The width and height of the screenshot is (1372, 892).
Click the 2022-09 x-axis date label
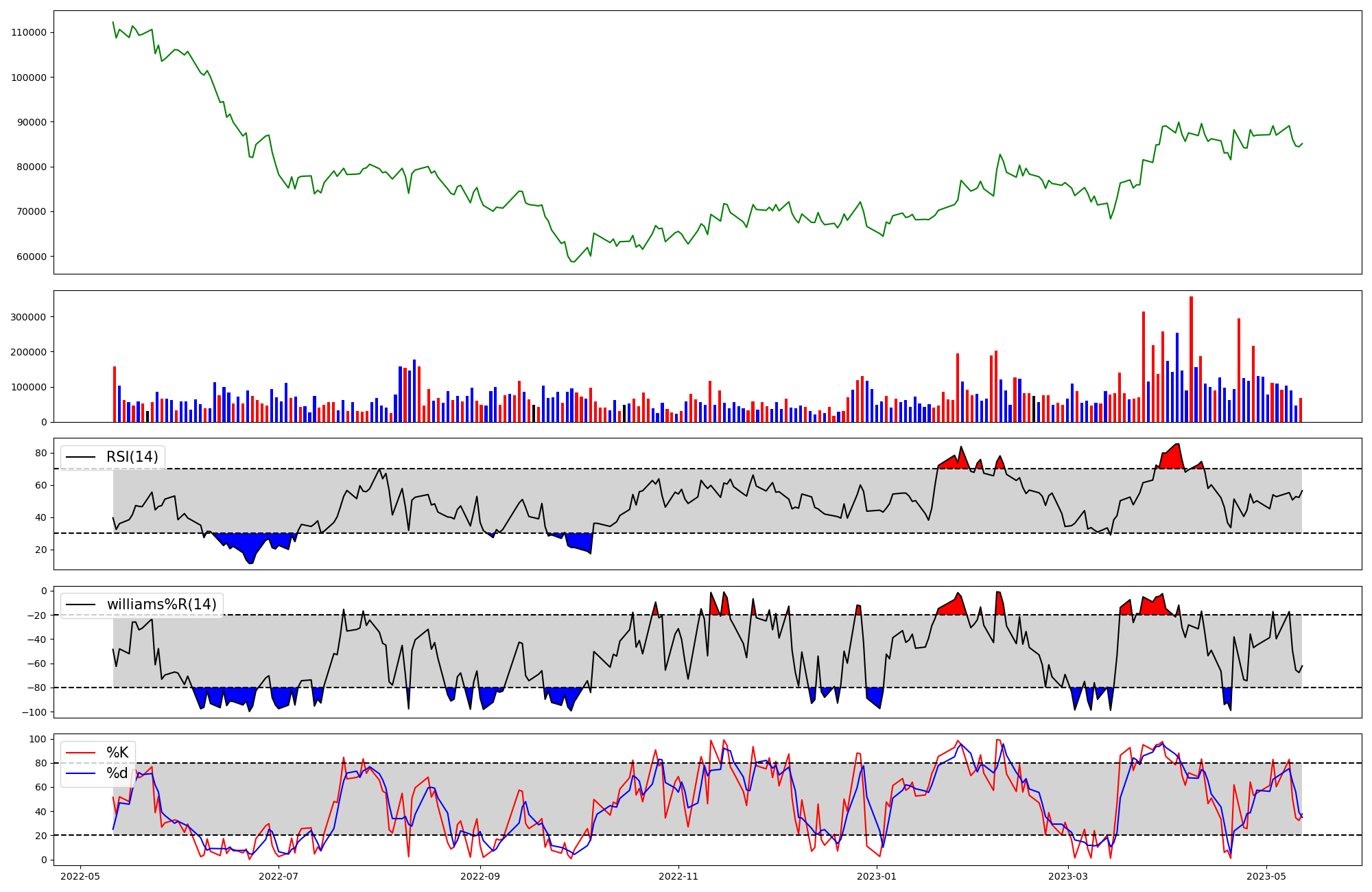(x=480, y=876)
